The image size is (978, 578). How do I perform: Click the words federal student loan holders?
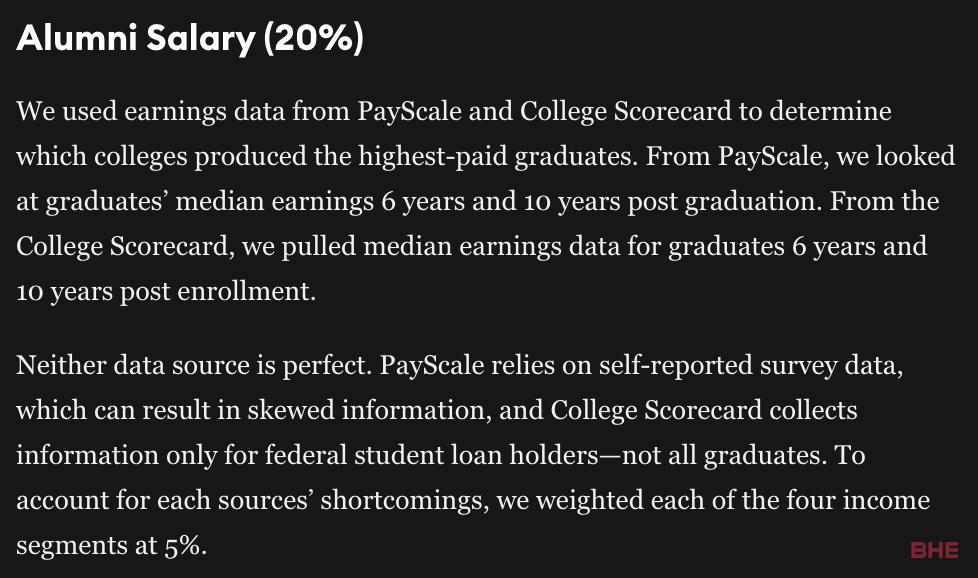pyautogui.click(x=432, y=456)
